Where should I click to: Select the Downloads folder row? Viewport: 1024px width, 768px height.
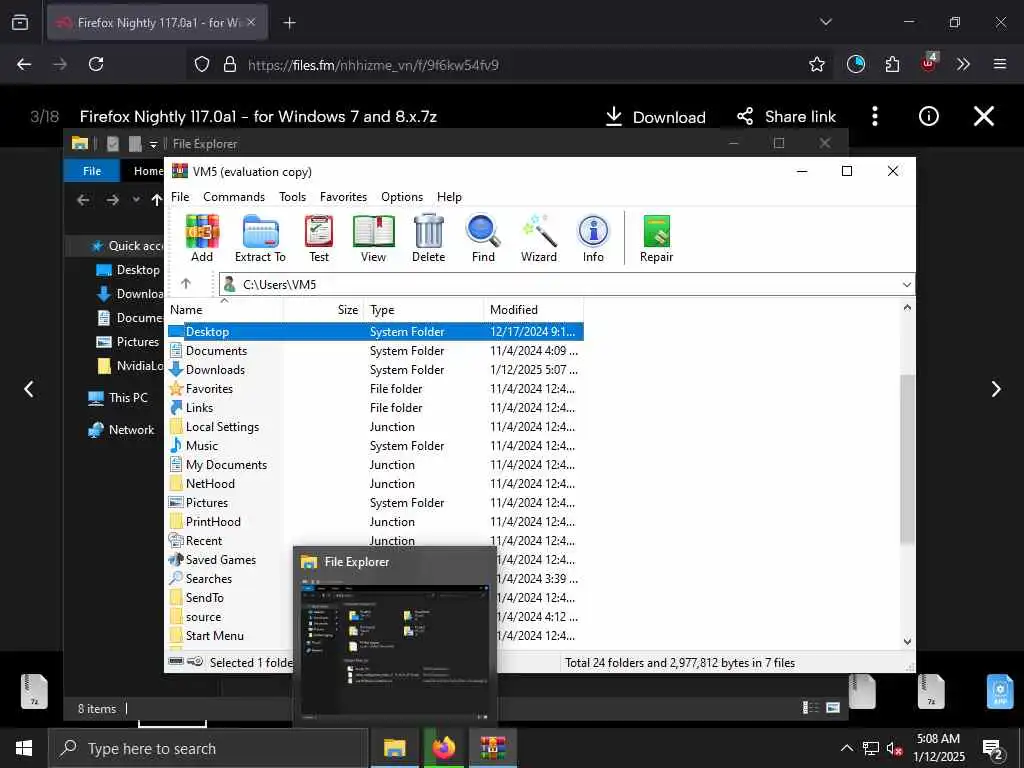point(376,370)
